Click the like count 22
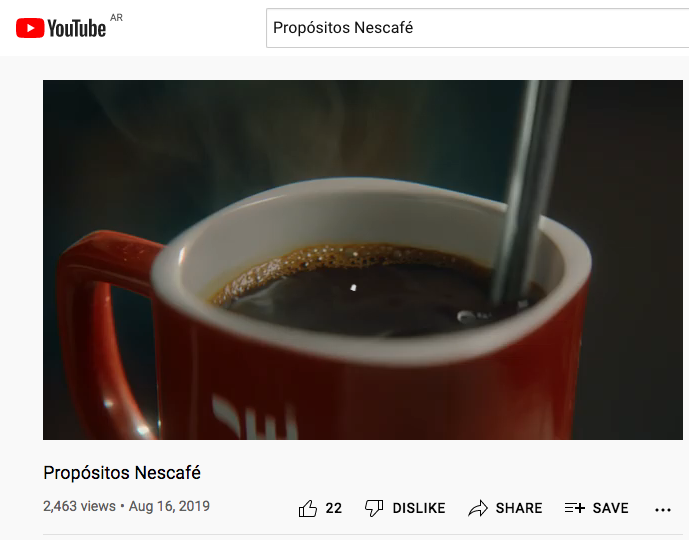The height and width of the screenshot is (540, 689). click(334, 508)
